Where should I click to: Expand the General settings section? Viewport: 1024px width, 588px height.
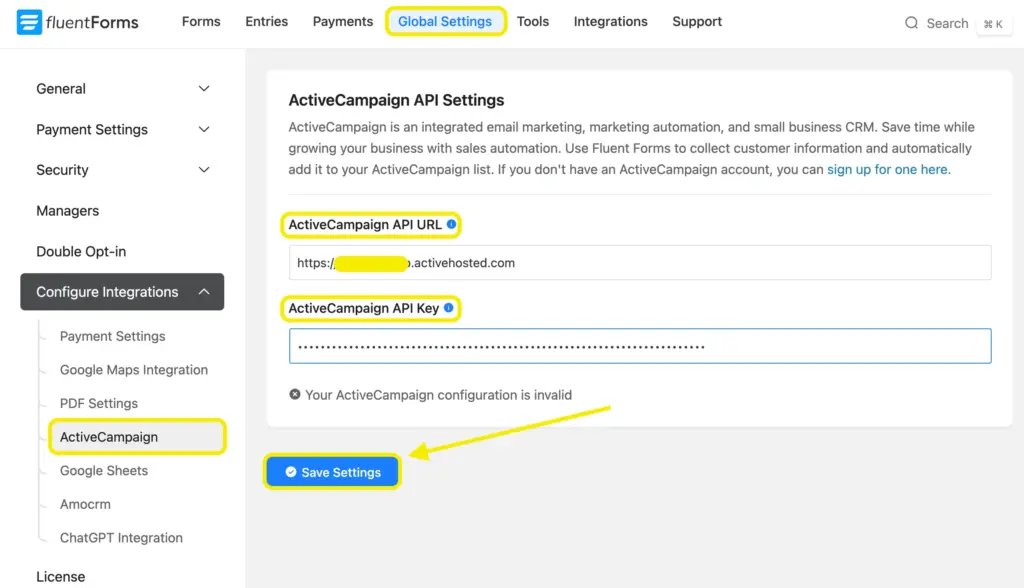tap(204, 89)
